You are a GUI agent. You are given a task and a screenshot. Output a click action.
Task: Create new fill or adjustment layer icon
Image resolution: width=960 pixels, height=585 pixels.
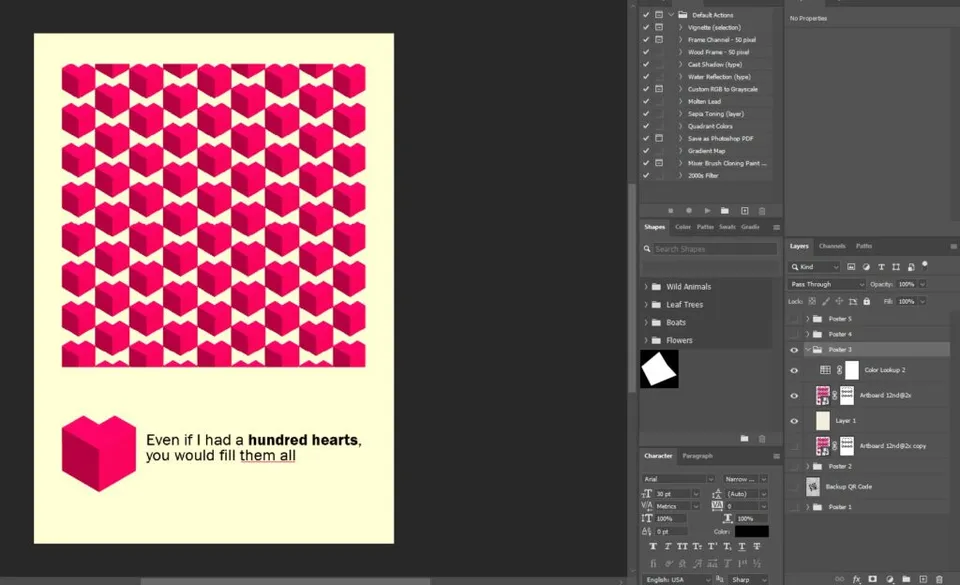click(x=890, y=579)
